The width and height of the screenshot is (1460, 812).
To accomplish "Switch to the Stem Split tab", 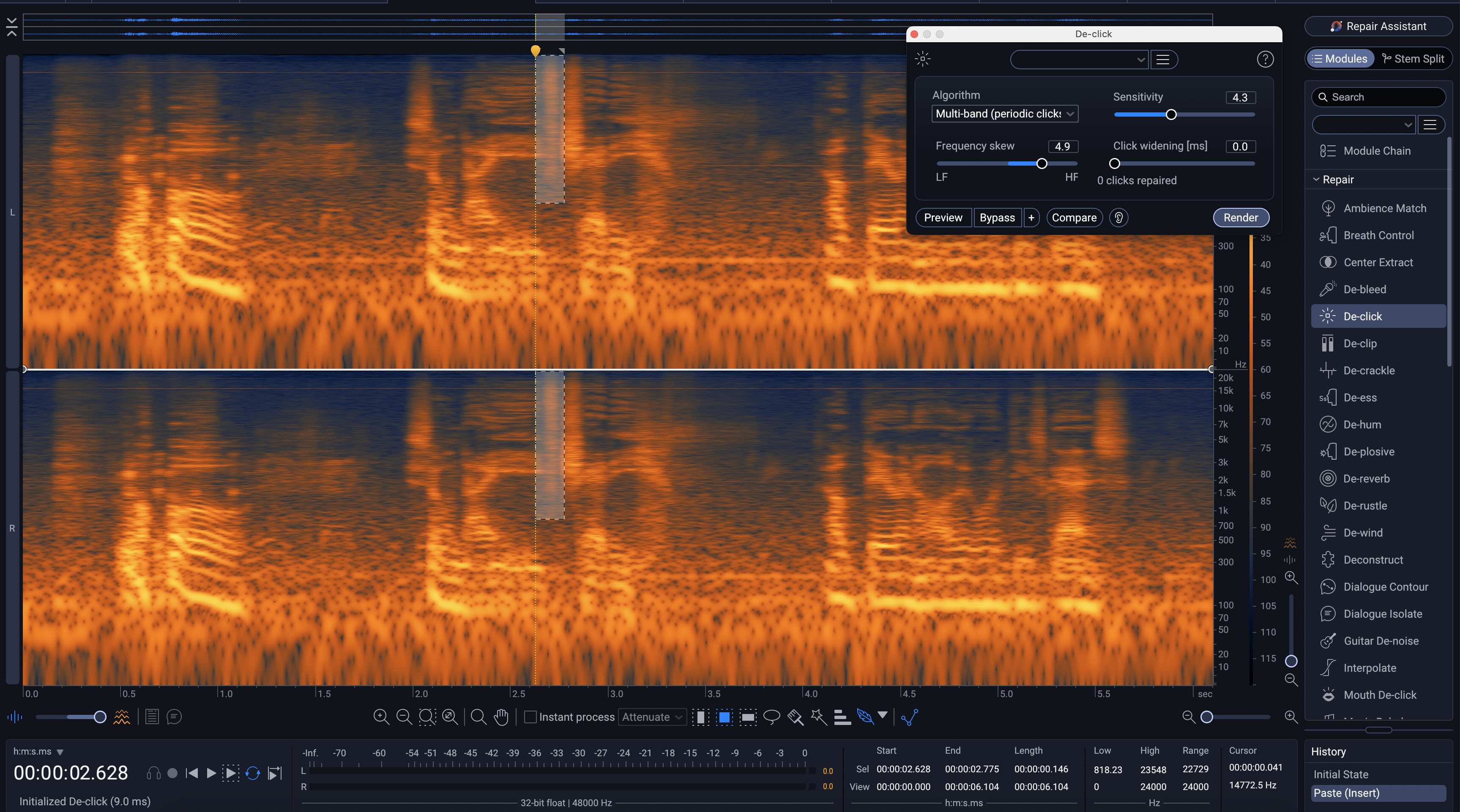I will point(1413,58).
